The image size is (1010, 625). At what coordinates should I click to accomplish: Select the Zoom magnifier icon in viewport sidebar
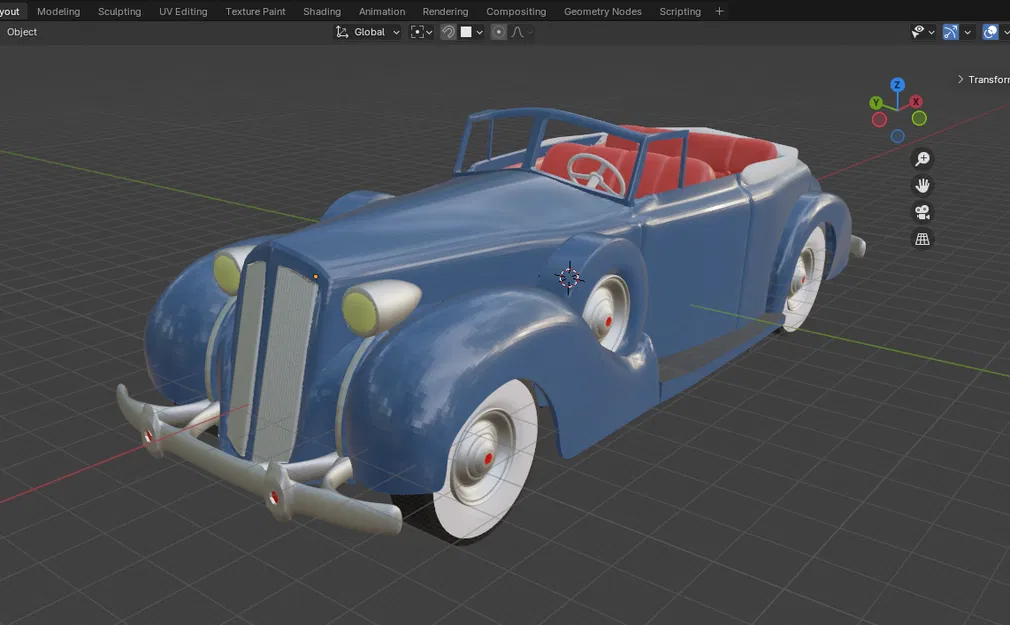coord(921,158)
